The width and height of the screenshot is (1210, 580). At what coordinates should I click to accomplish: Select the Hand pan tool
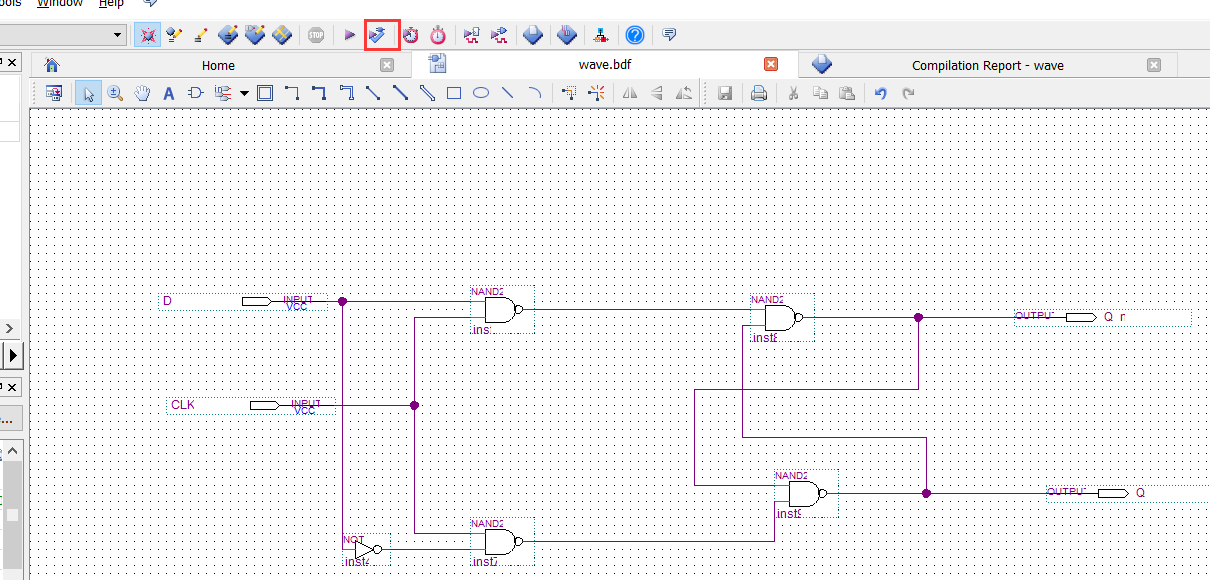[x=142, y=94]
